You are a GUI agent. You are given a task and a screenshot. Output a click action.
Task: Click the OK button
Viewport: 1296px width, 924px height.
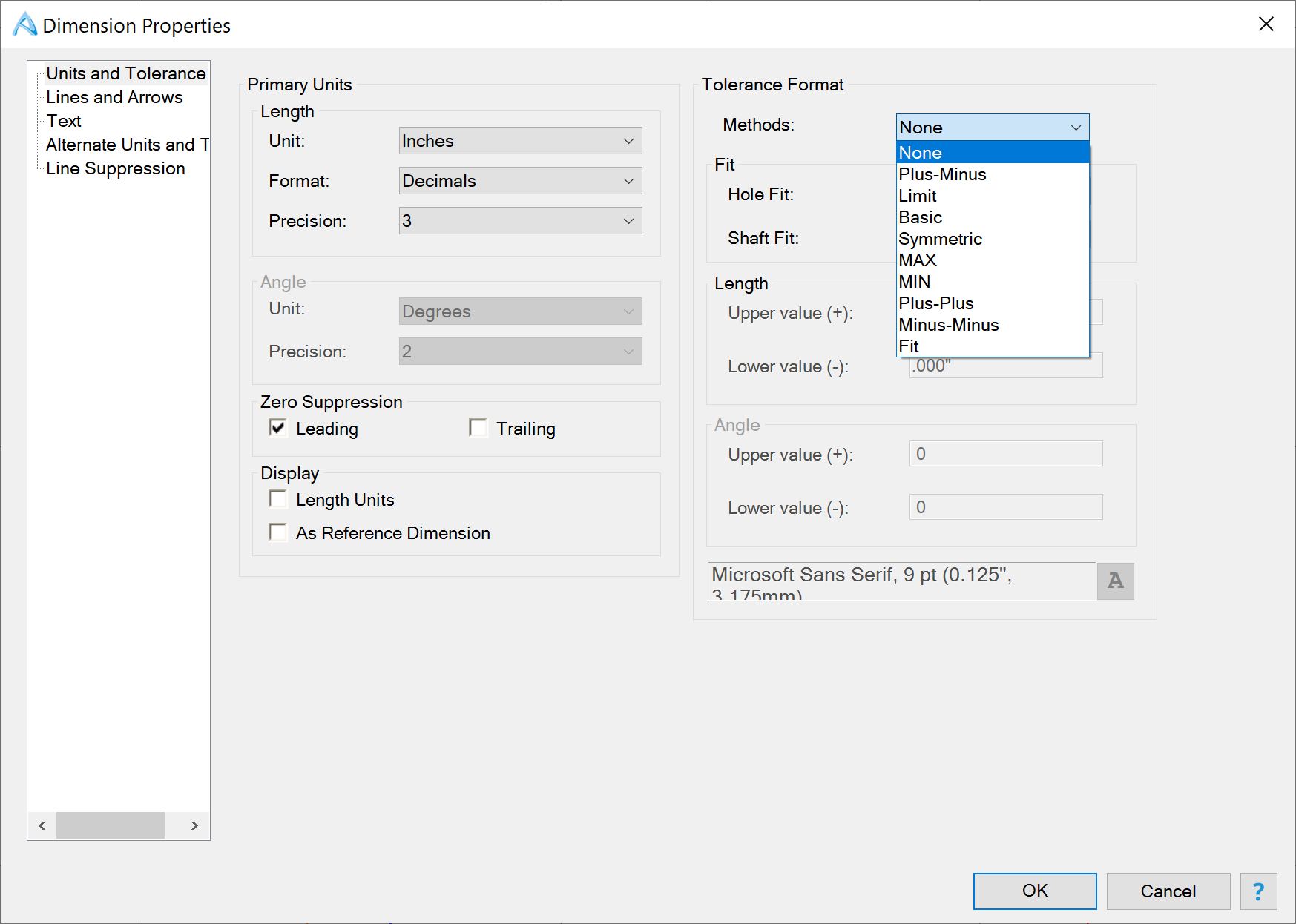point(1035,891)
